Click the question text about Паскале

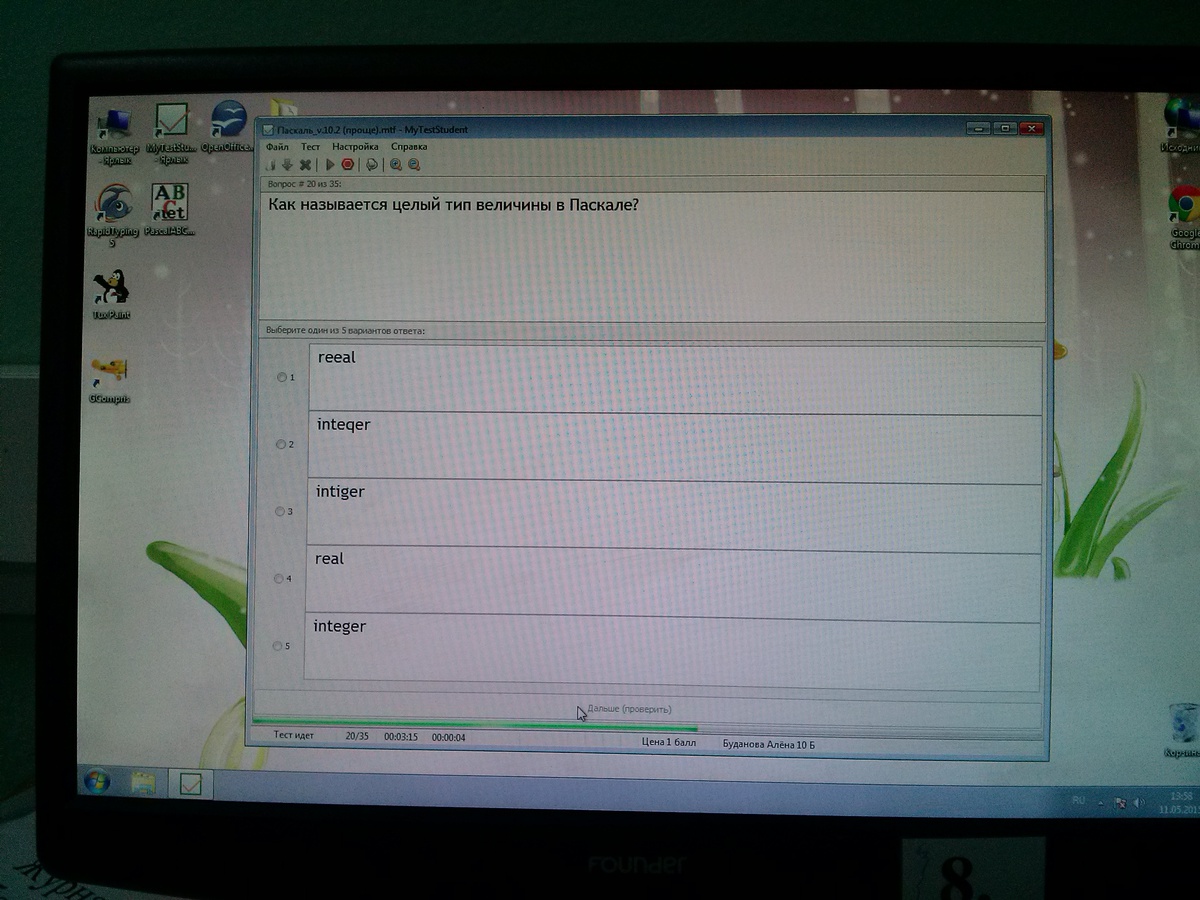tap(453, 205)
